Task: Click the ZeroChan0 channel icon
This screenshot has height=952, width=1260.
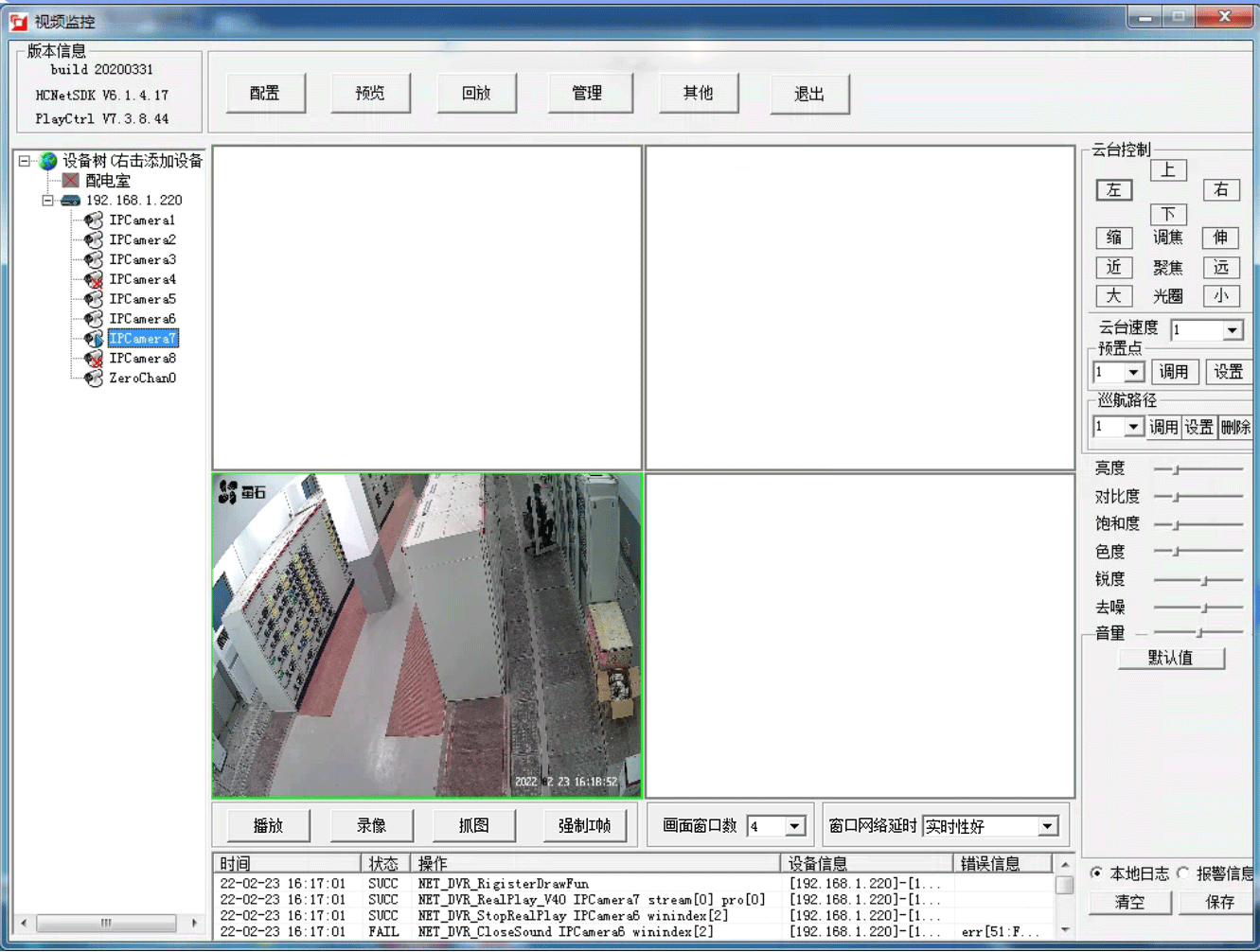Action: tap(93, 379)
